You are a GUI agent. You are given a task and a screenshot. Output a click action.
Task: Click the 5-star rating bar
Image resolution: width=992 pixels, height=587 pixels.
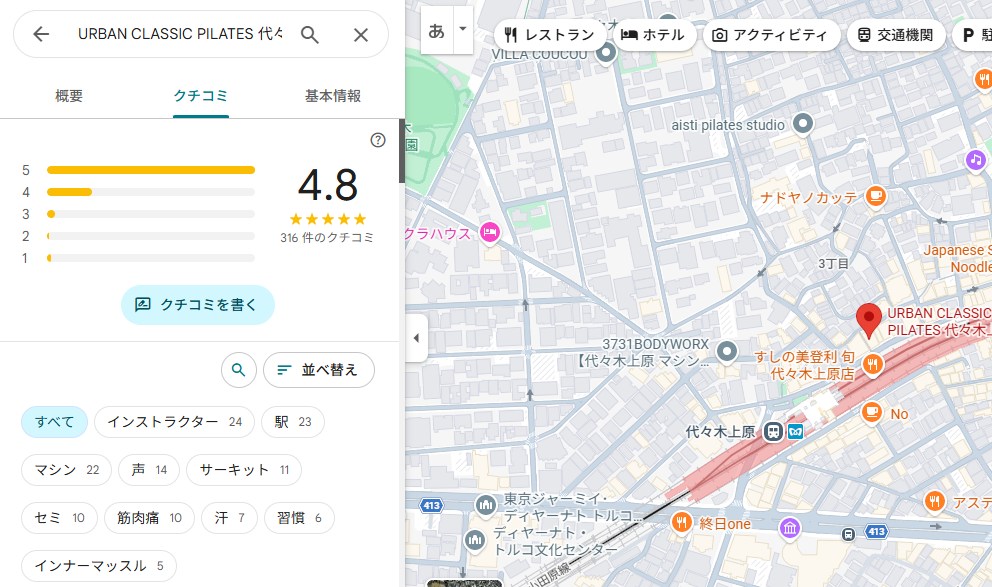[150, 170]
